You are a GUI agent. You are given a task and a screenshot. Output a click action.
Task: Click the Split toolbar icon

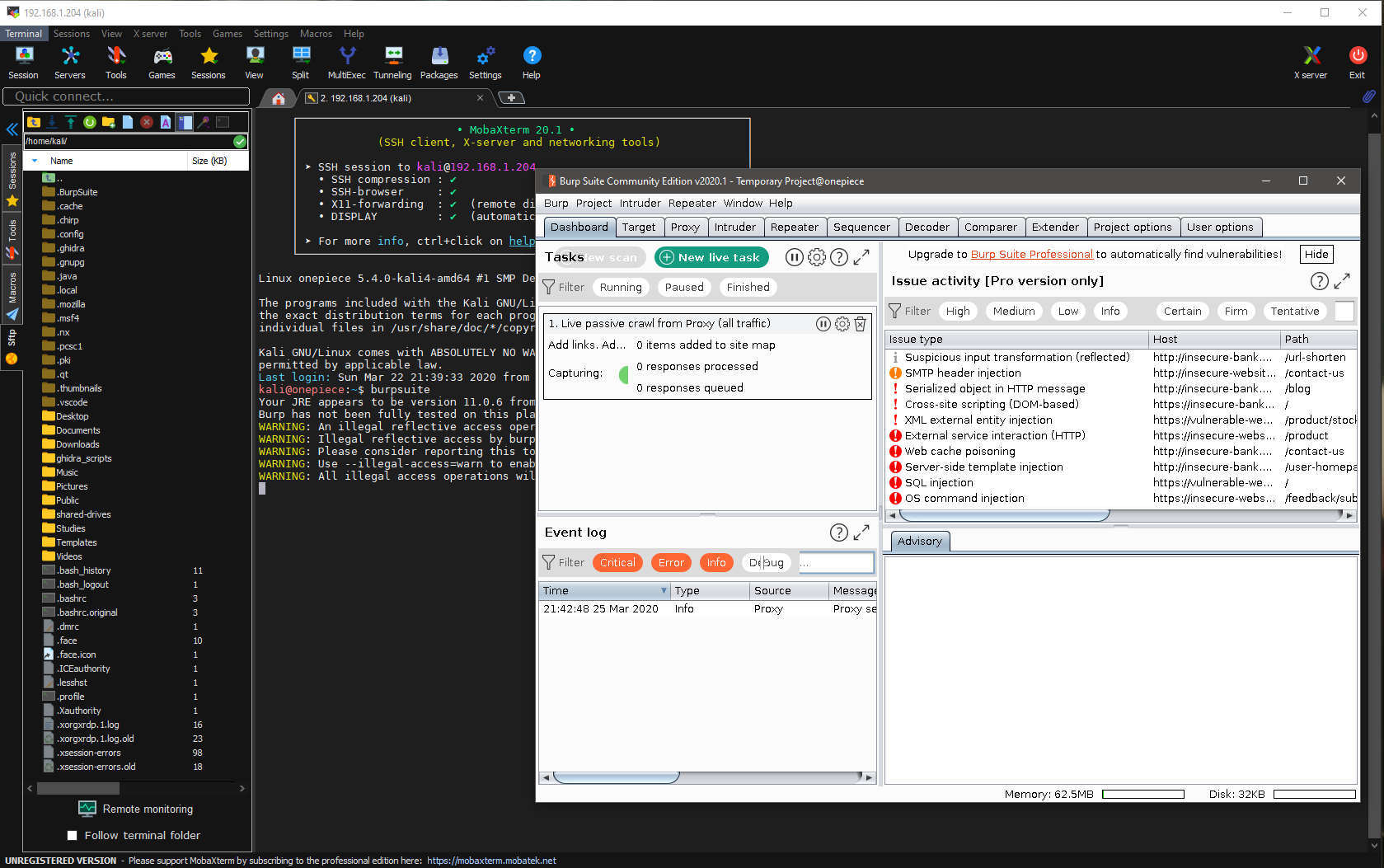click(x=301, y=63)
